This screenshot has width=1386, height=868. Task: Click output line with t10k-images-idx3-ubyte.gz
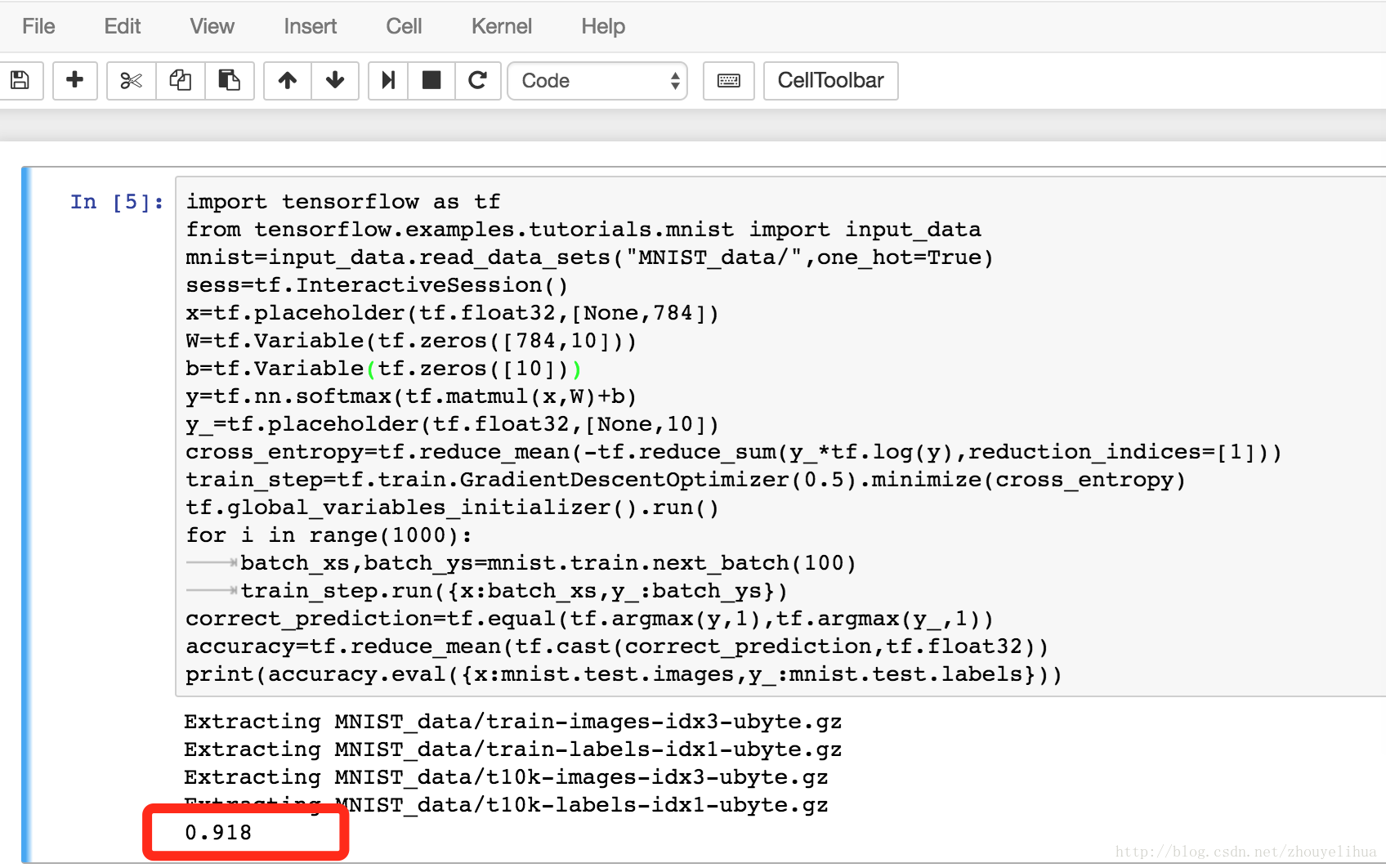[506, 777]
